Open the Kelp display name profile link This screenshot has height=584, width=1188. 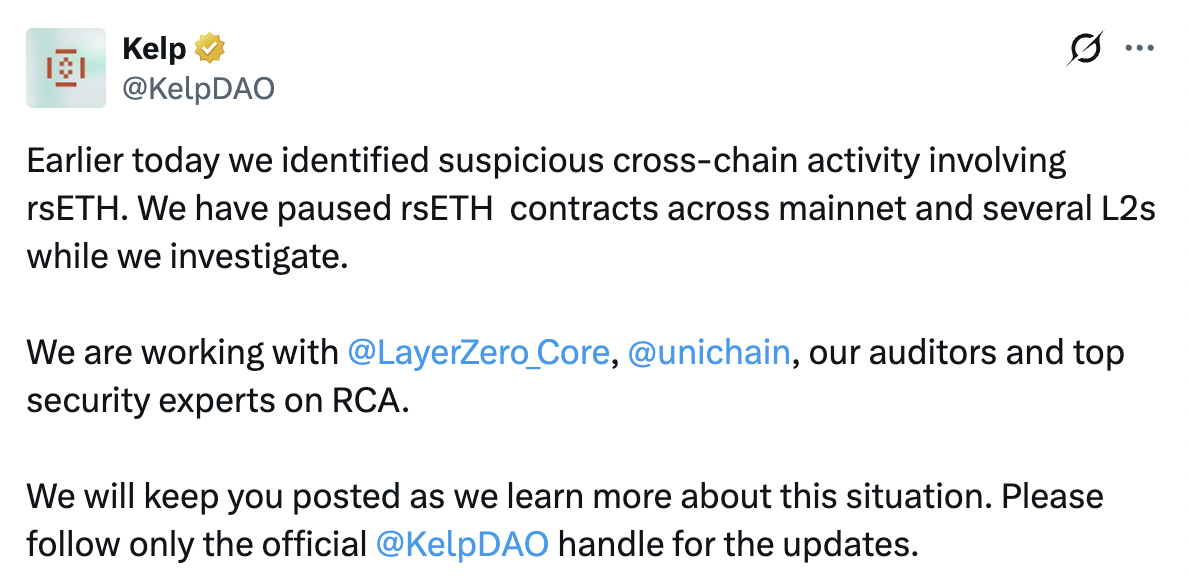point(153,48)
